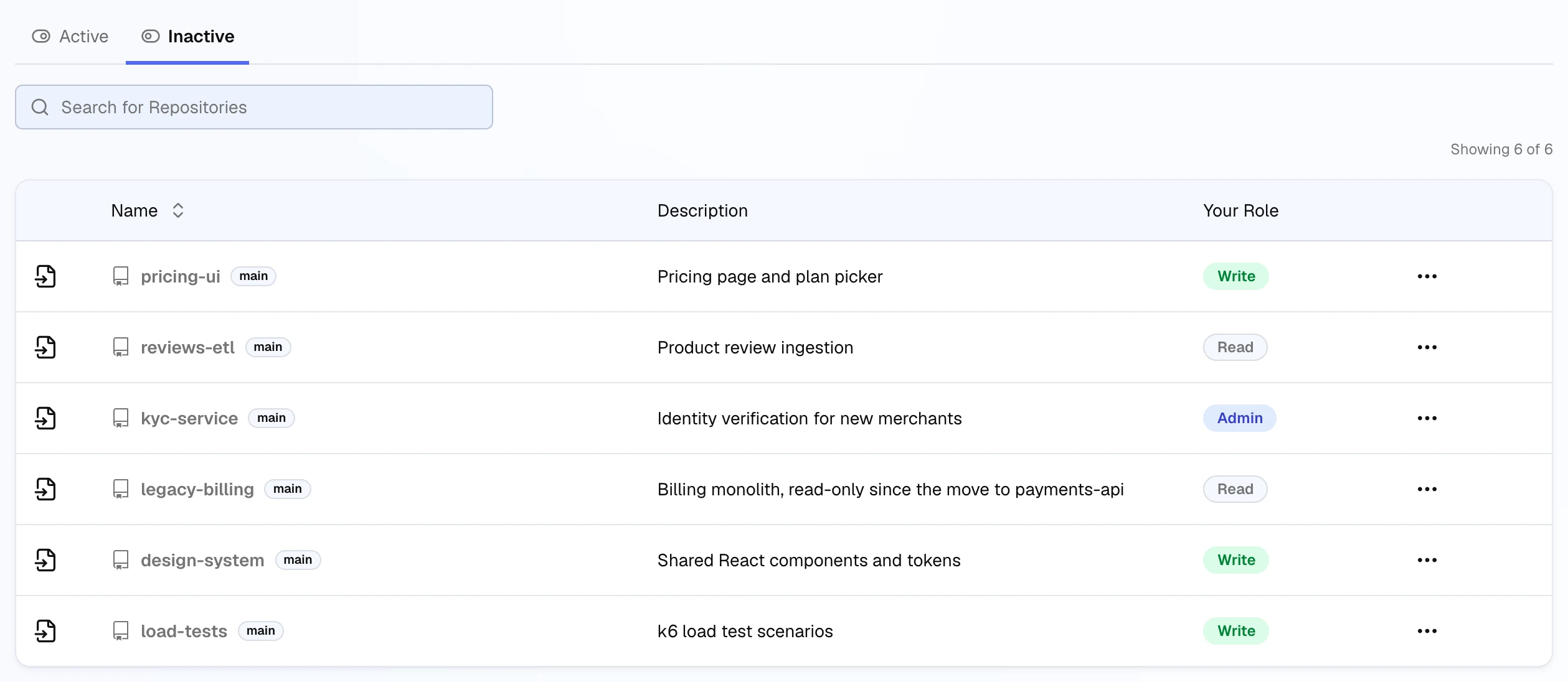This screenshot has height=682, width=1568.
Task: Open the more options menu for pricing-ui
Action: click(1427, 276)
